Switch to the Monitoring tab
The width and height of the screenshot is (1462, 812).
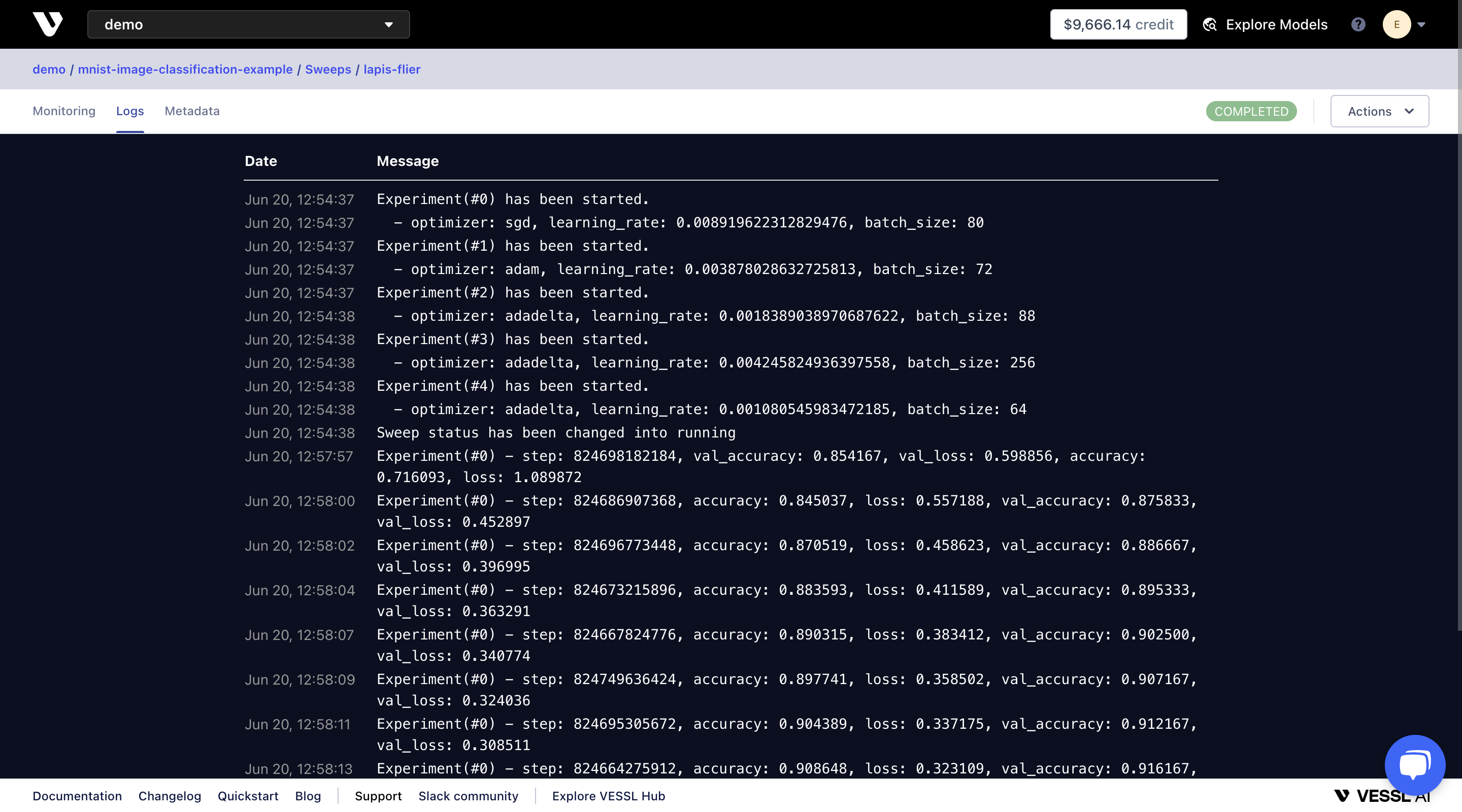(63, 111)
